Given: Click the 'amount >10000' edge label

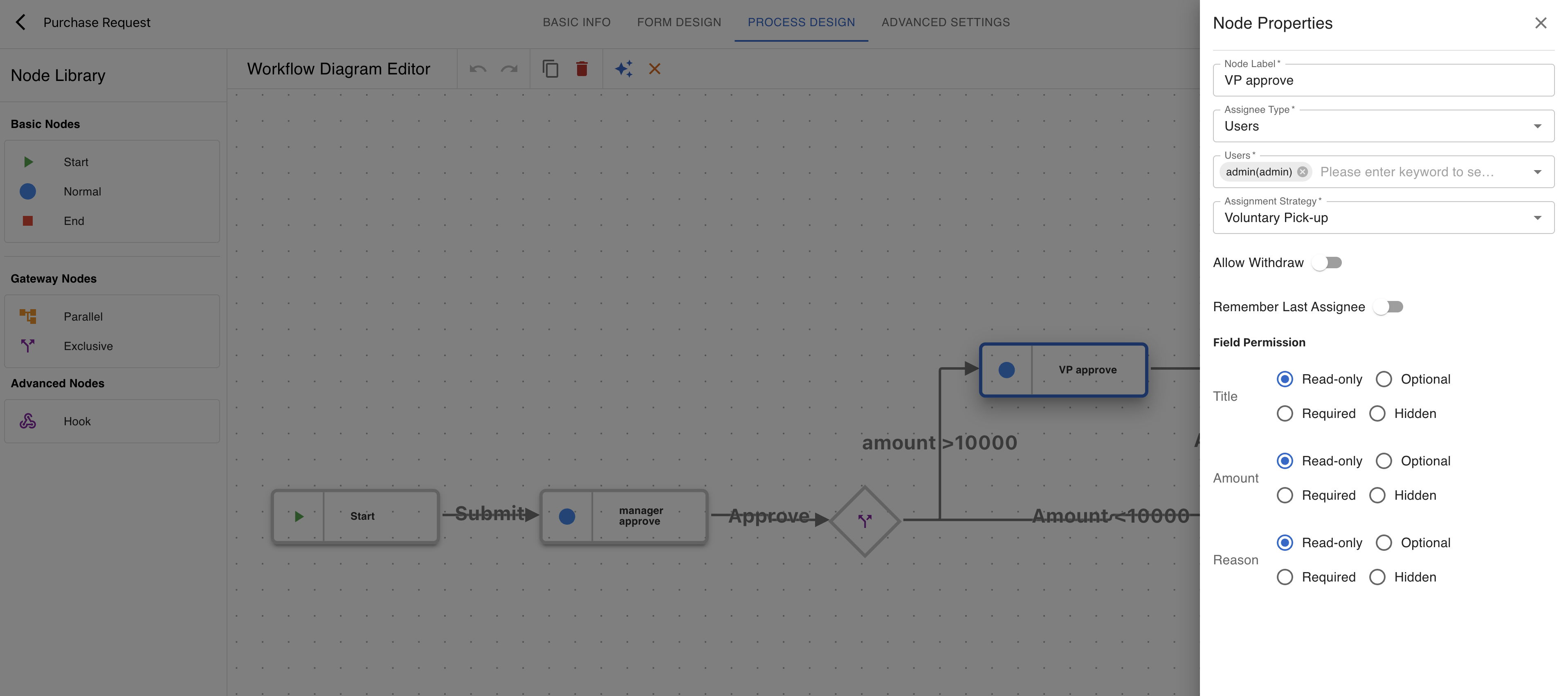Looking at the screenshot, I should [x=939, y=442].
